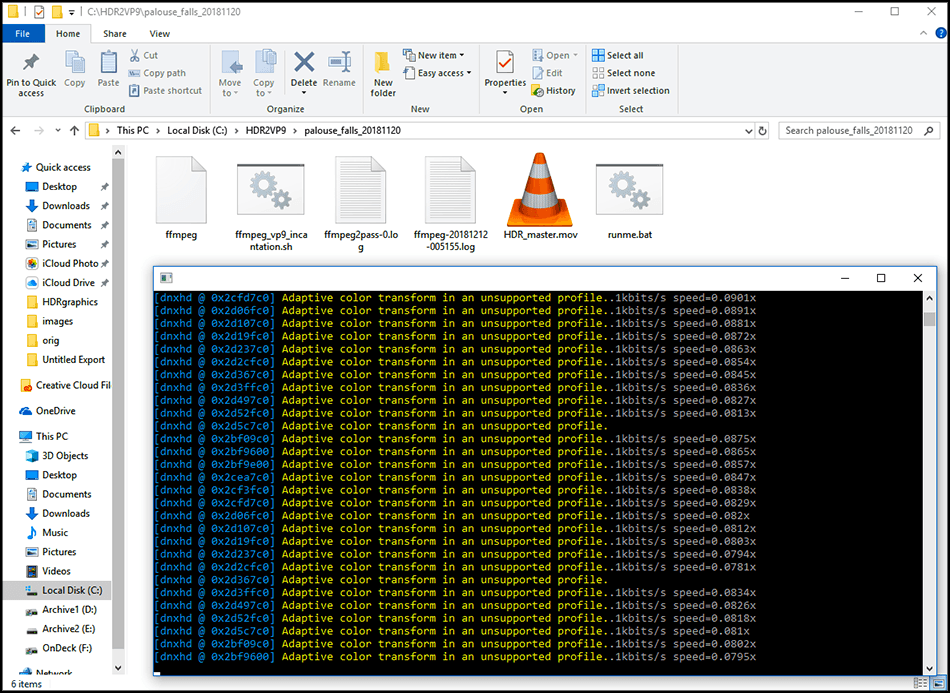Select the ffmpeg2pass-0.log file
Image resolution: width=950 pixels, height=693 pixels.
pos(360,203)
